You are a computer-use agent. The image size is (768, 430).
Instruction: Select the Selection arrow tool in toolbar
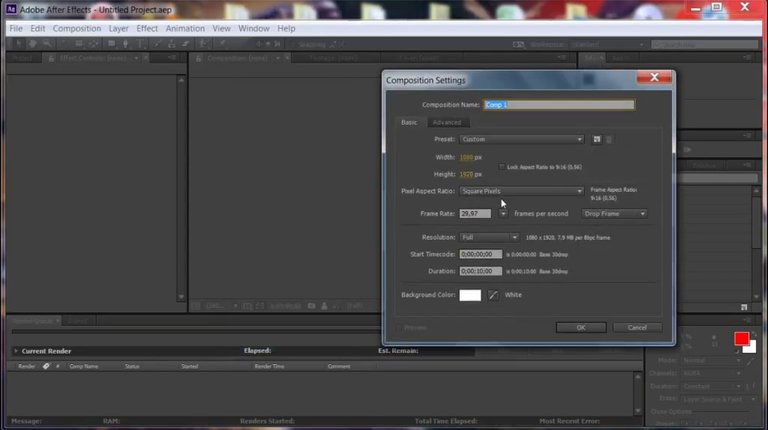pyautogui.click(x=18, y=44)
